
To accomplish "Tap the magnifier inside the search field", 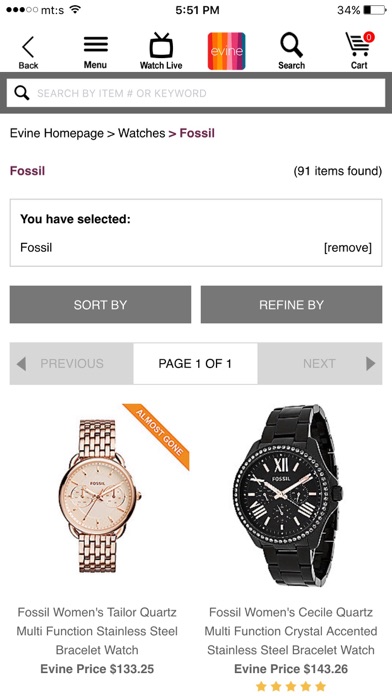I will (22, 93).
